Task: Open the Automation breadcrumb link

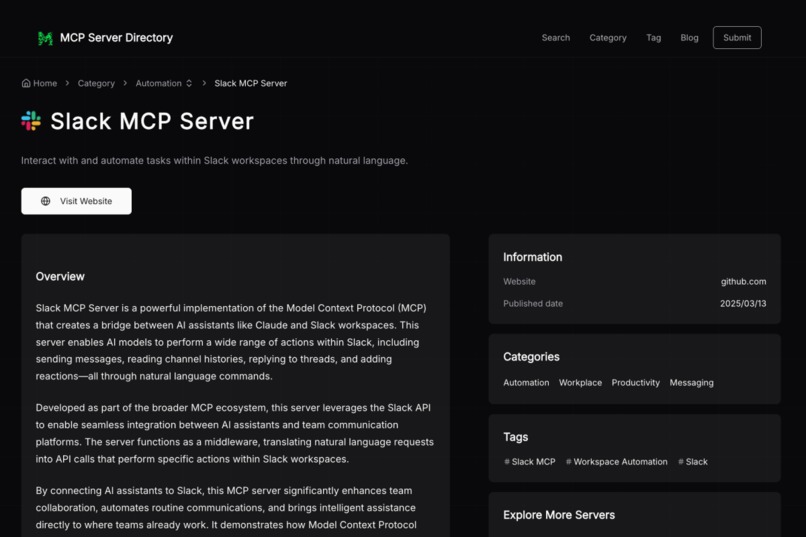Action: [x=158, y=83]
